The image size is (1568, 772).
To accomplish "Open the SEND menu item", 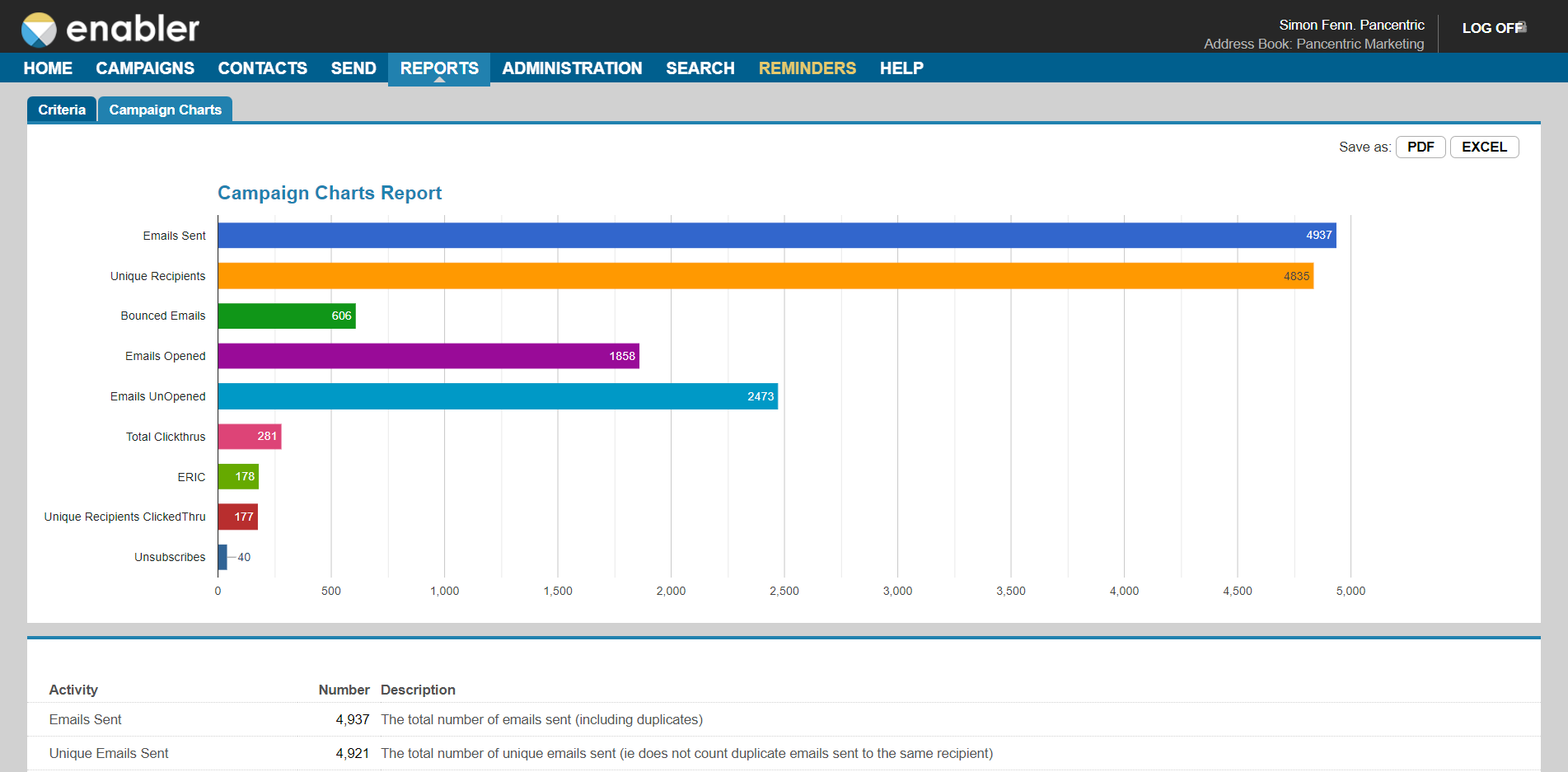I will pyautogui.click(x=353, y=68).
